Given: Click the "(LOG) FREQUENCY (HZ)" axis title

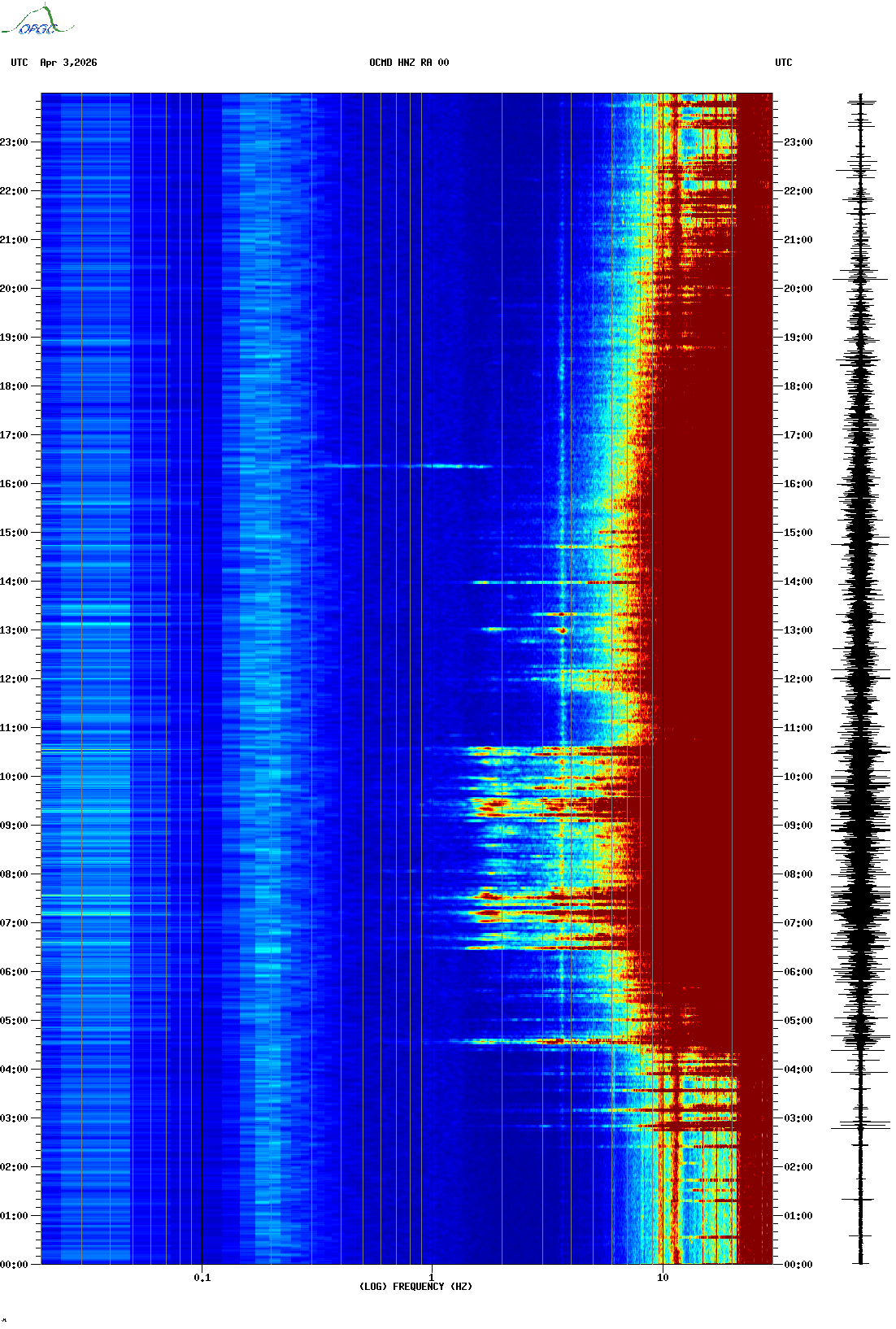Looking at the screenshot, I should 415,1286.
